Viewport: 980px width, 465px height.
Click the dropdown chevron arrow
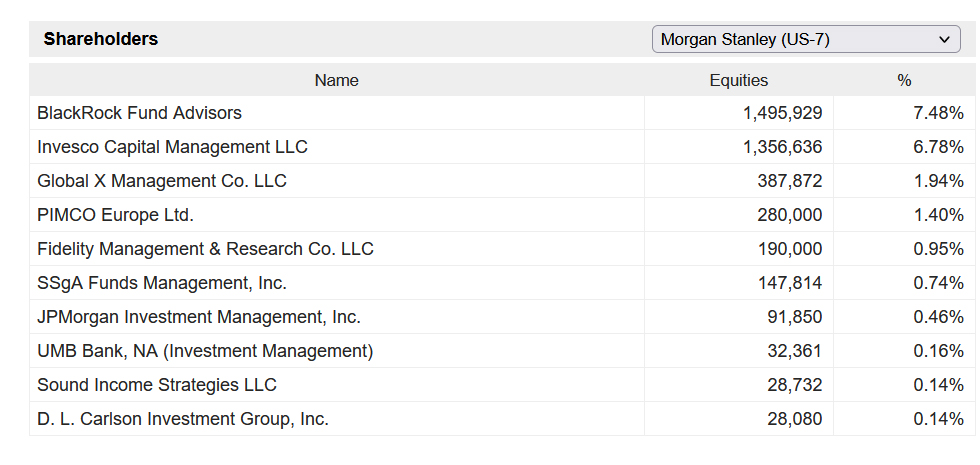coord(944,40)
